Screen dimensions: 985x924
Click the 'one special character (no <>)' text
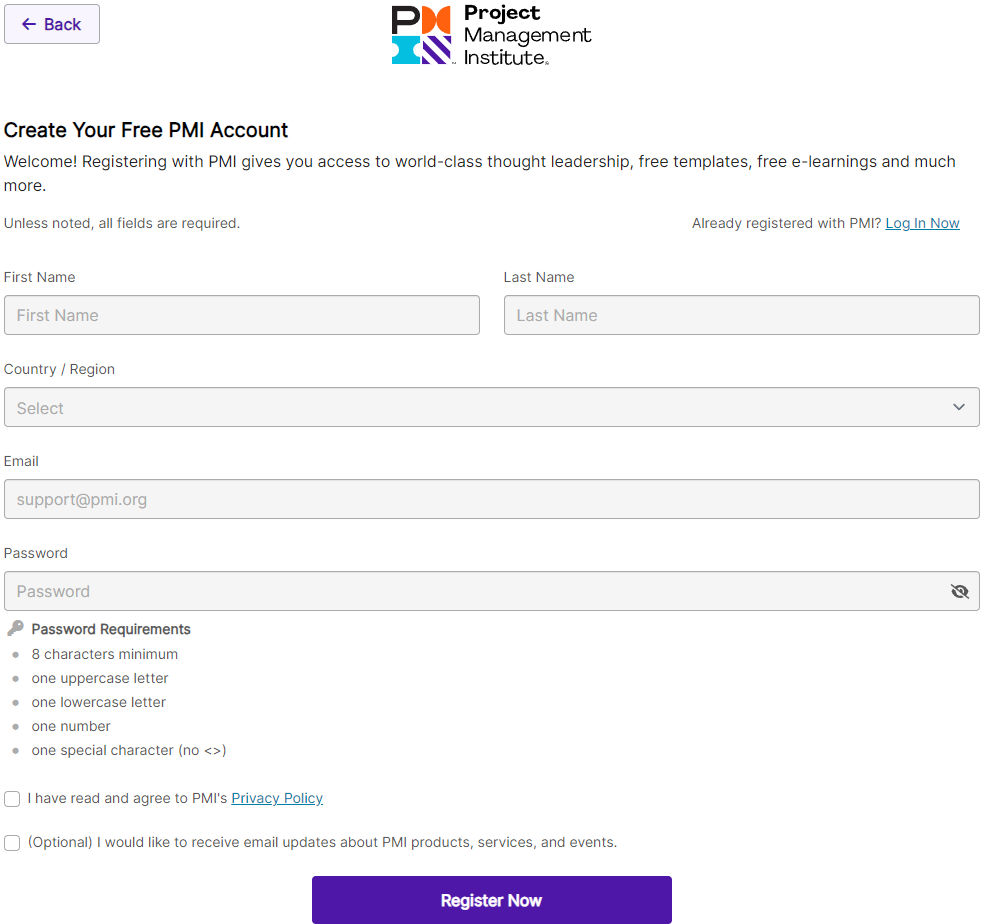[x=129, y=750]
